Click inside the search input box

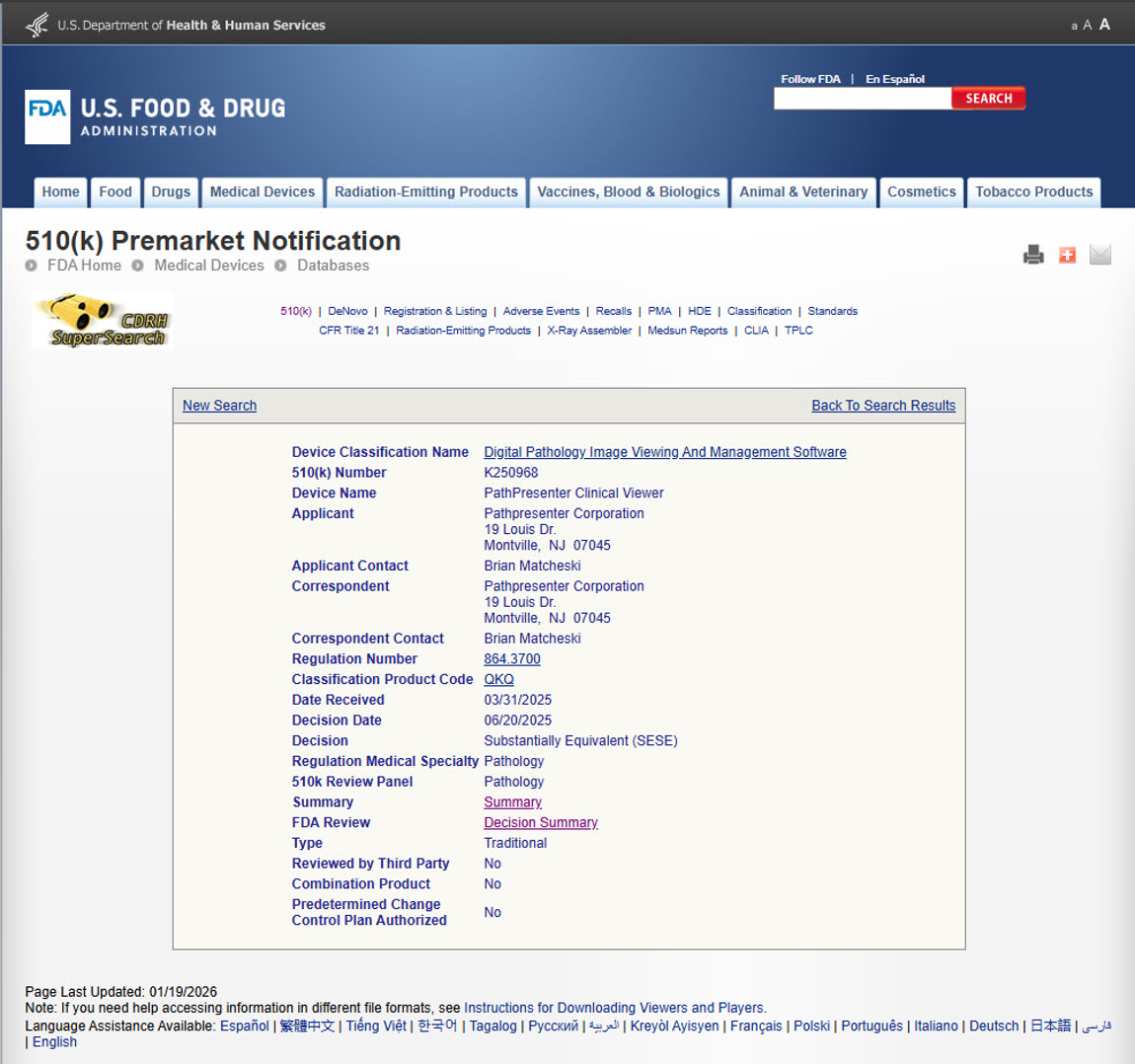tap(862, 98)
